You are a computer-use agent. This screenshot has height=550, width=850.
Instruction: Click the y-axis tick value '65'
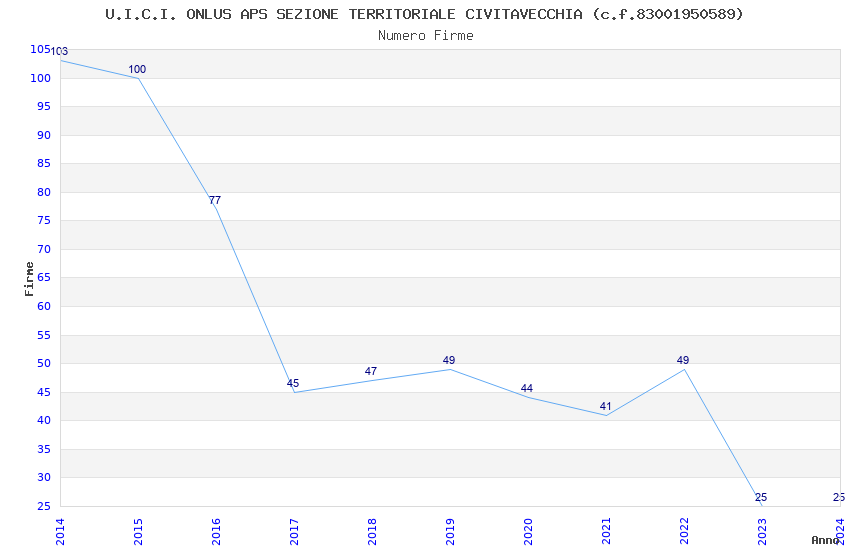click(44, 277)
